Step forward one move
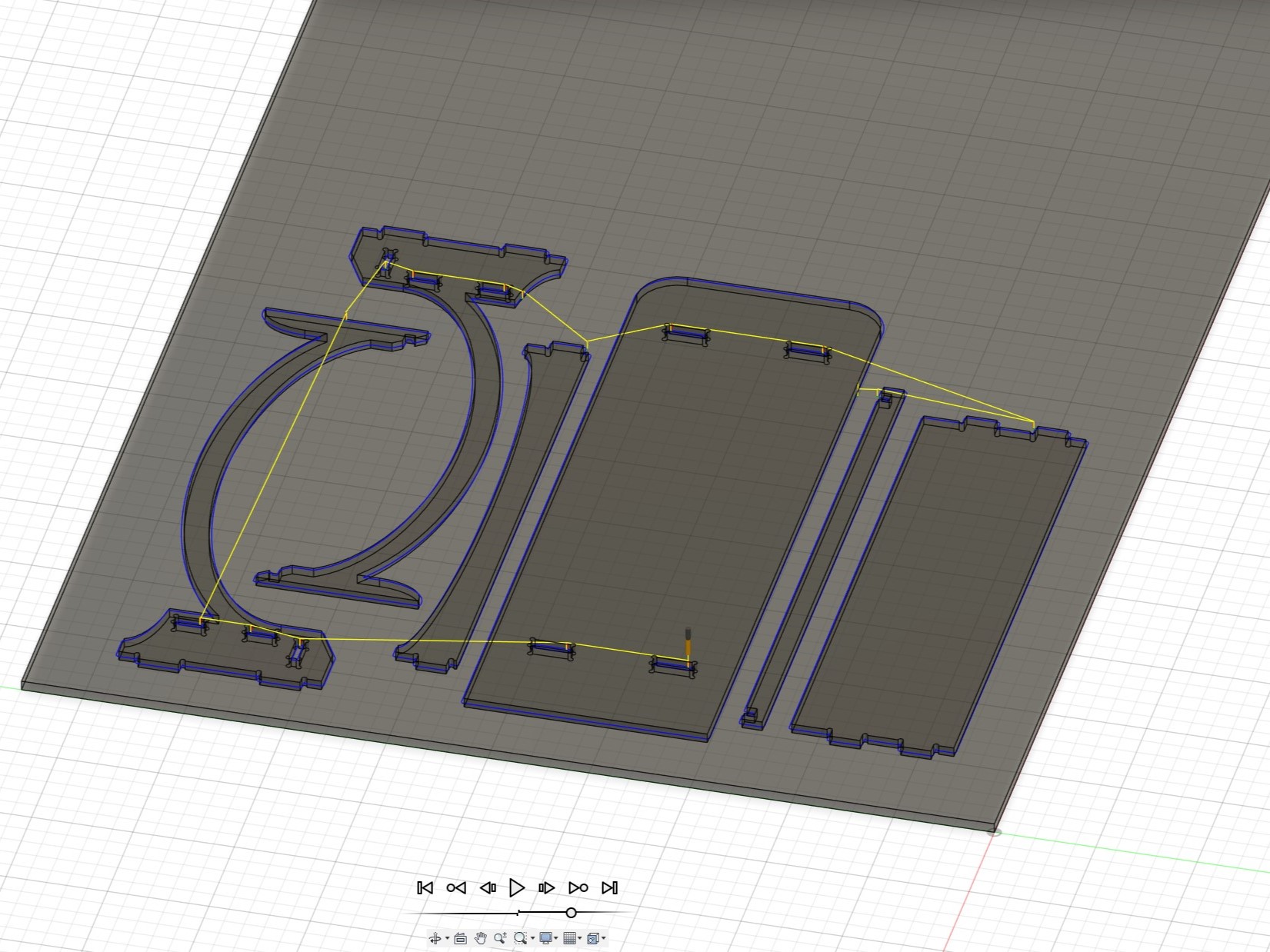Viewport: 1270px width, 952px height. click(547, 887)
